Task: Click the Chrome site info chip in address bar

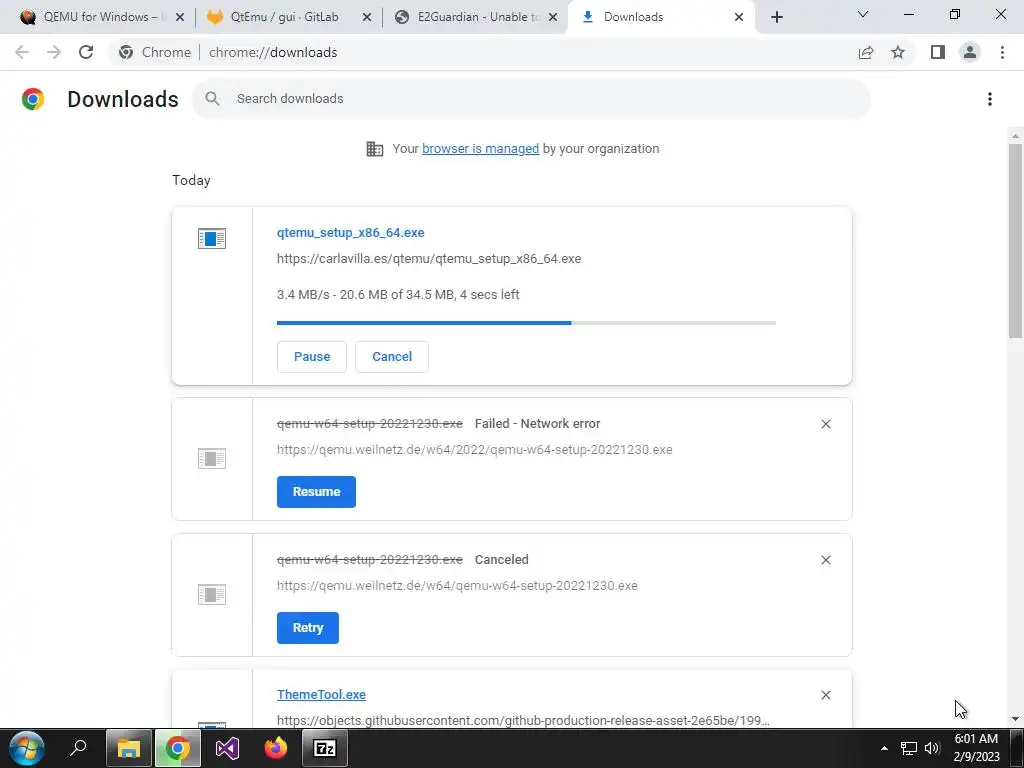Action: [156, 52]
